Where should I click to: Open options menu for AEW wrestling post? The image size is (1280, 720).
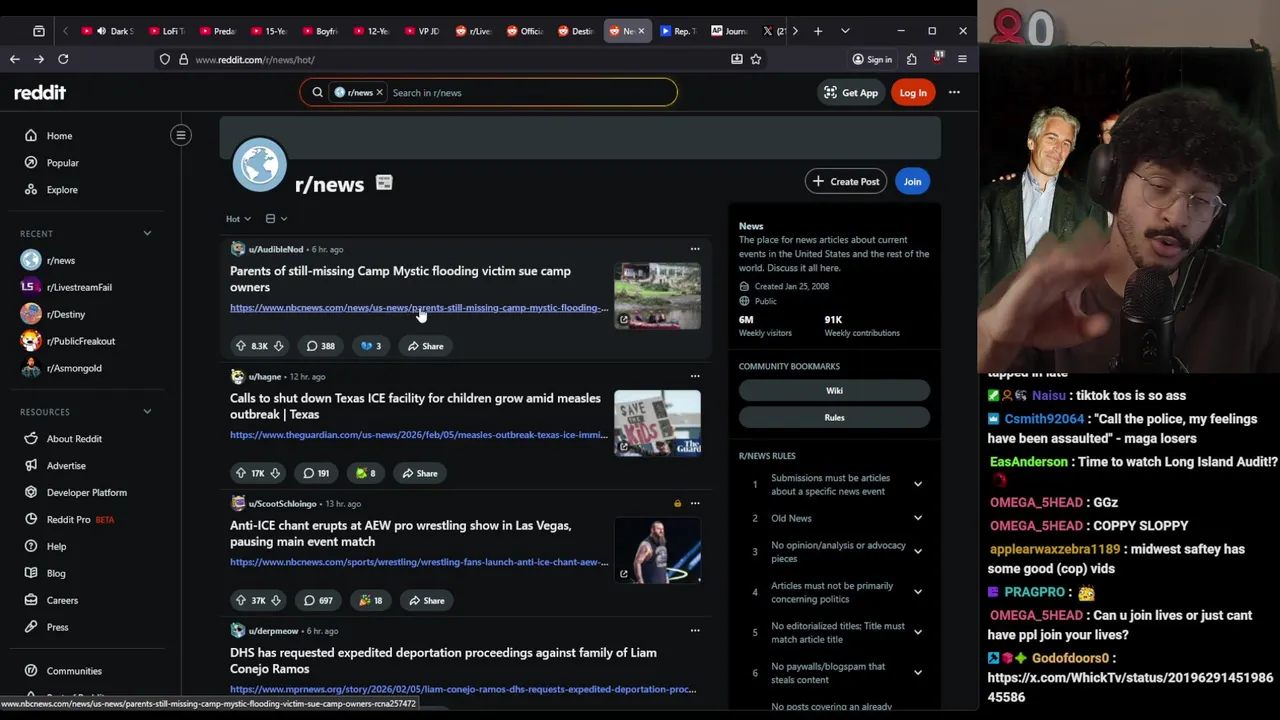point(695,503)
